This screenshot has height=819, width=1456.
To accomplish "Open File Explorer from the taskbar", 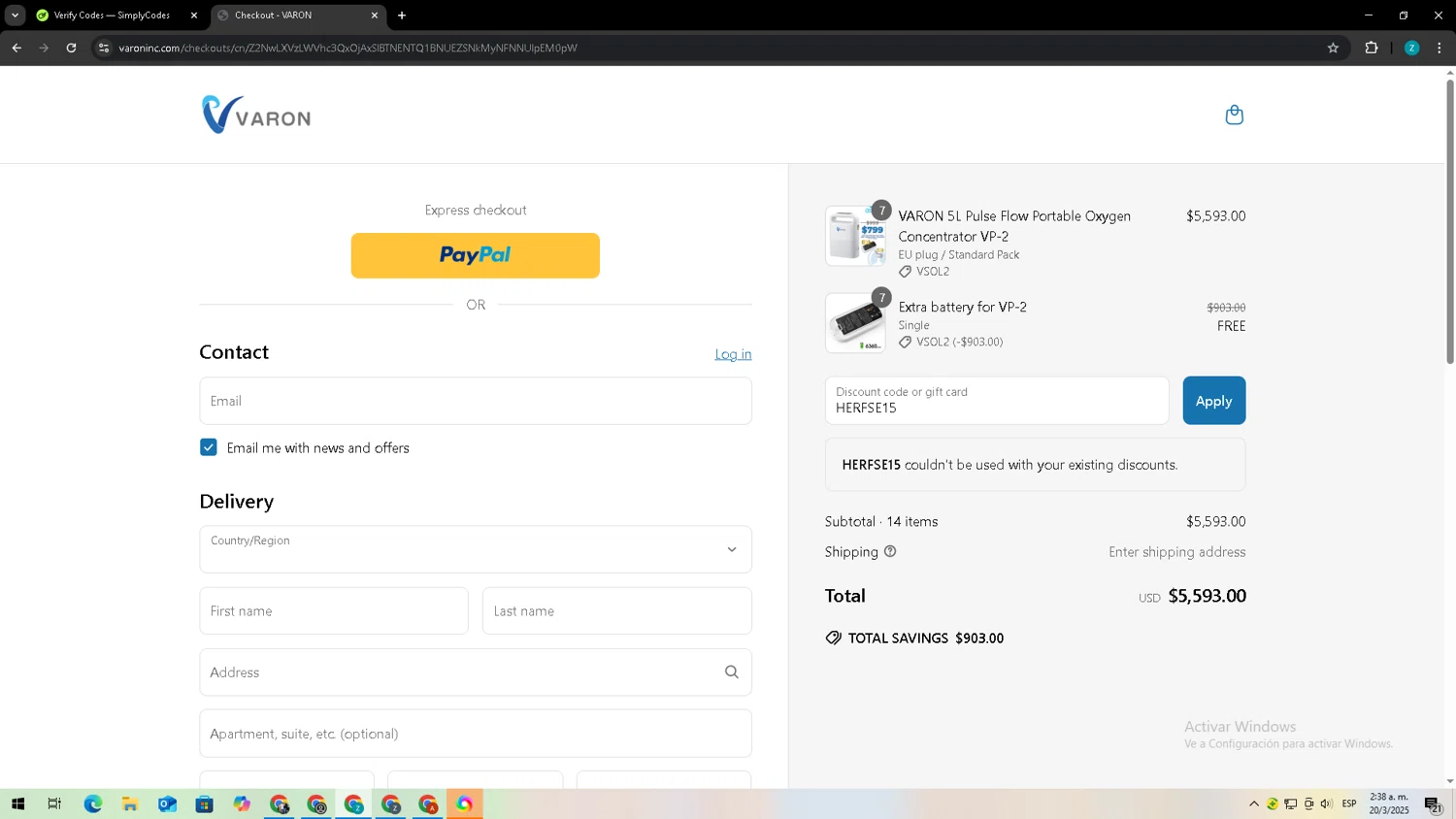I will (x=129, y=803).
